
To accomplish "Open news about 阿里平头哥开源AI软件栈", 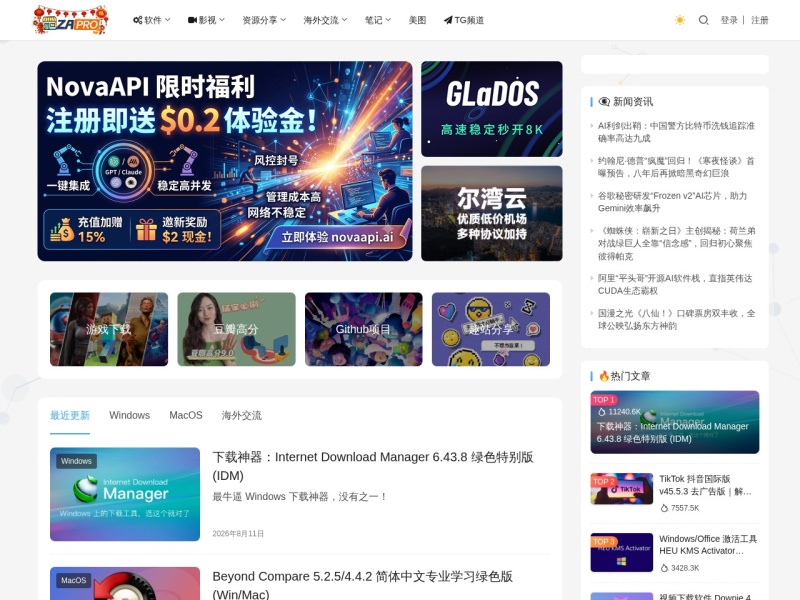I will [x=675, y=284].
